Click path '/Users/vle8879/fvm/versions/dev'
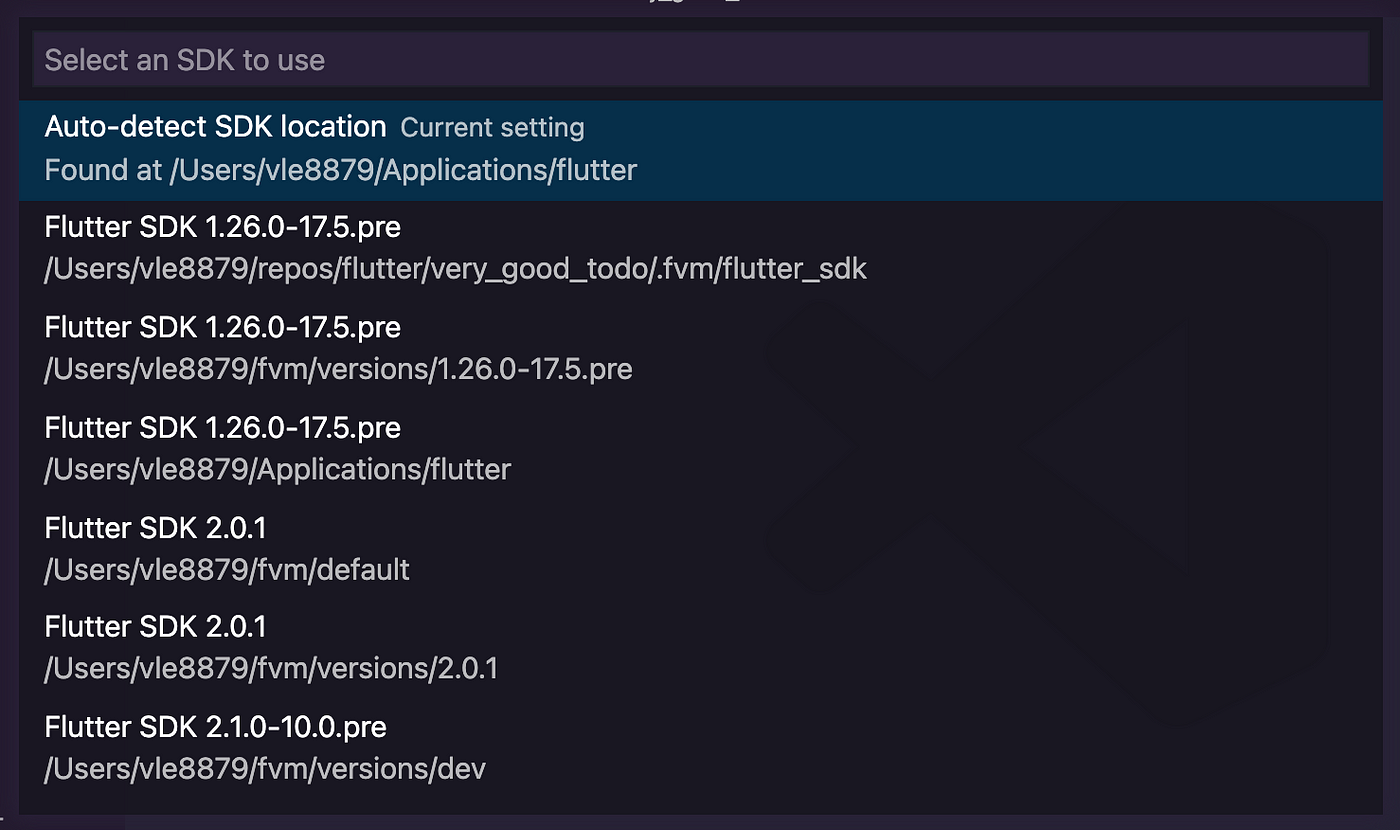 point(265,769)
